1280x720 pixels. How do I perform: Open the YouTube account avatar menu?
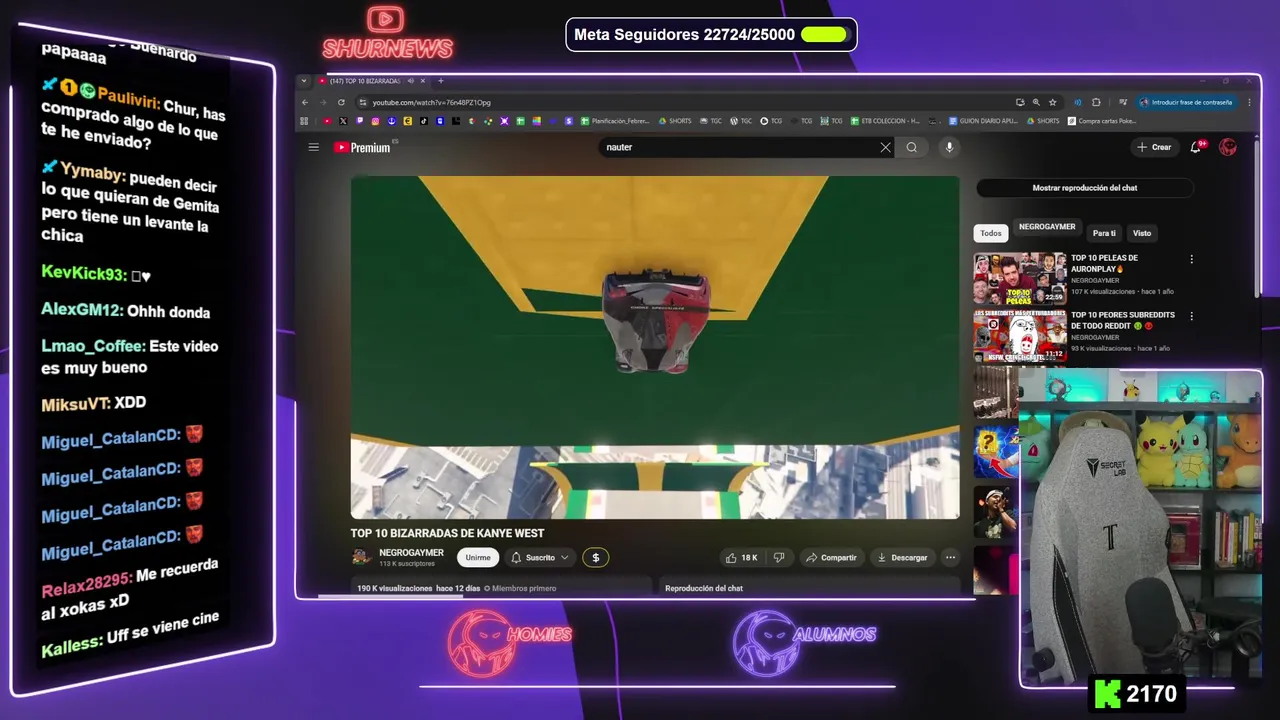pos(1228,147)
